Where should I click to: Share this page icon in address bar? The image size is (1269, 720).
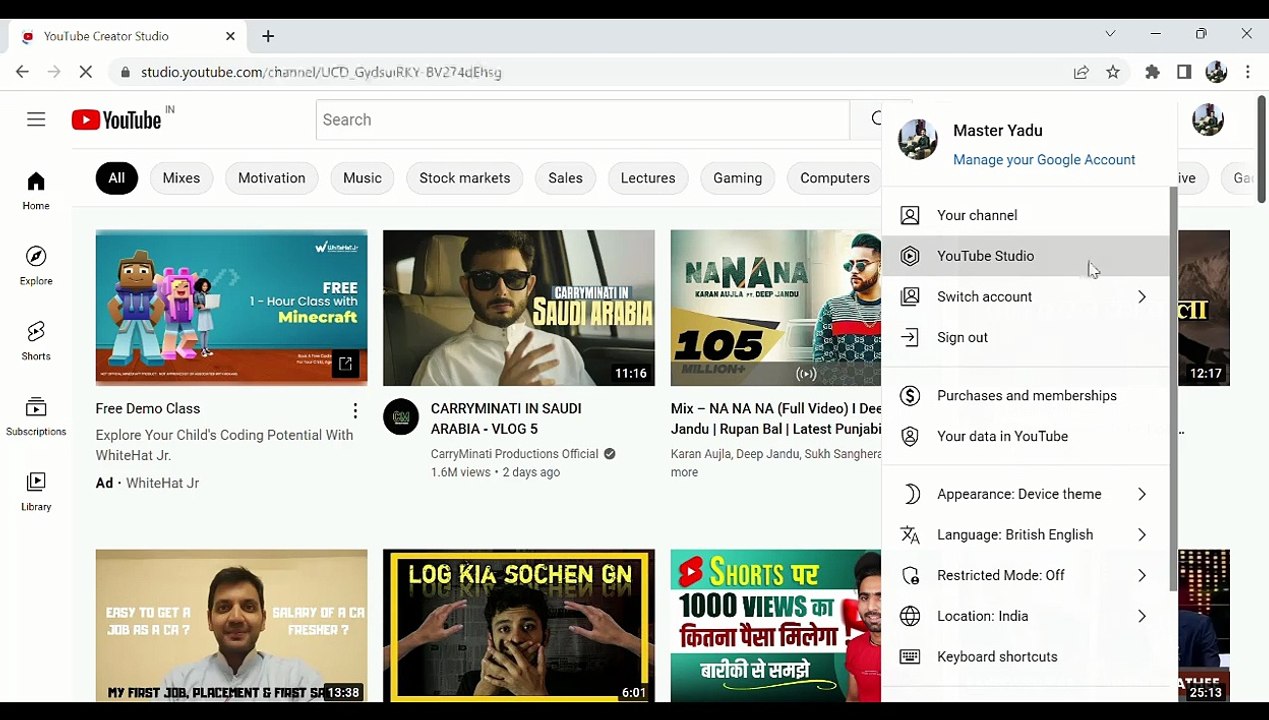(1081, 72)
